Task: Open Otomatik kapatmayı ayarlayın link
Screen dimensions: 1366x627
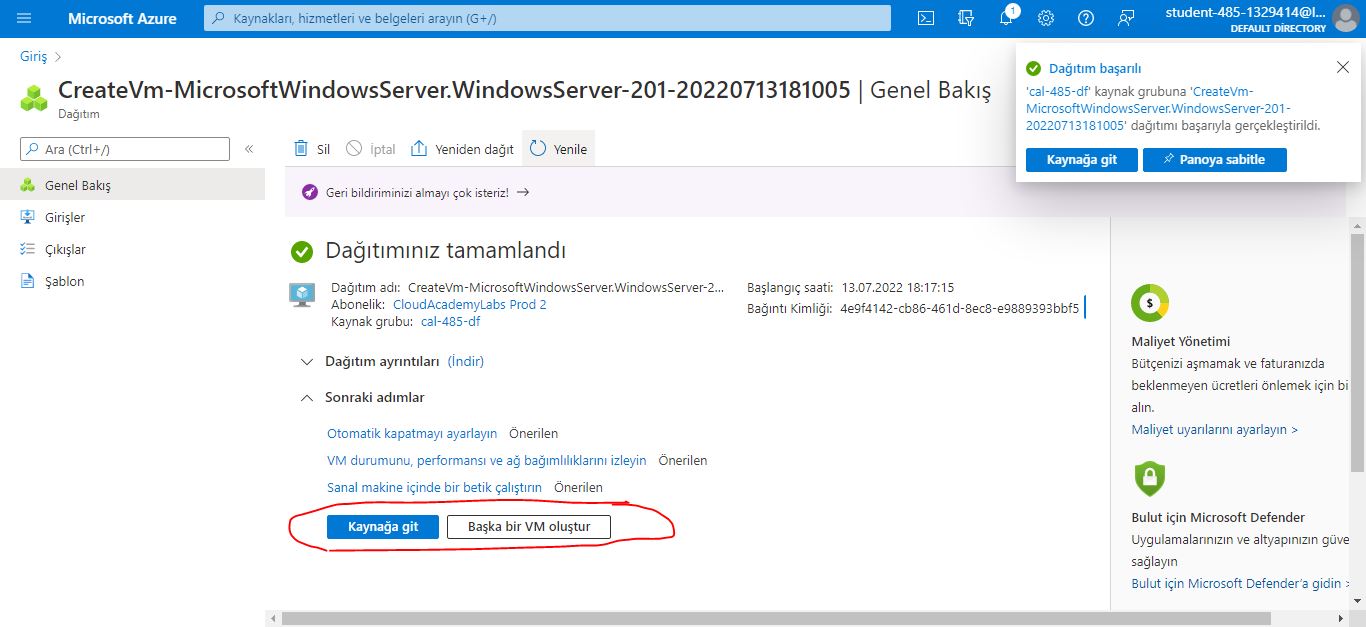Action: 412,433
